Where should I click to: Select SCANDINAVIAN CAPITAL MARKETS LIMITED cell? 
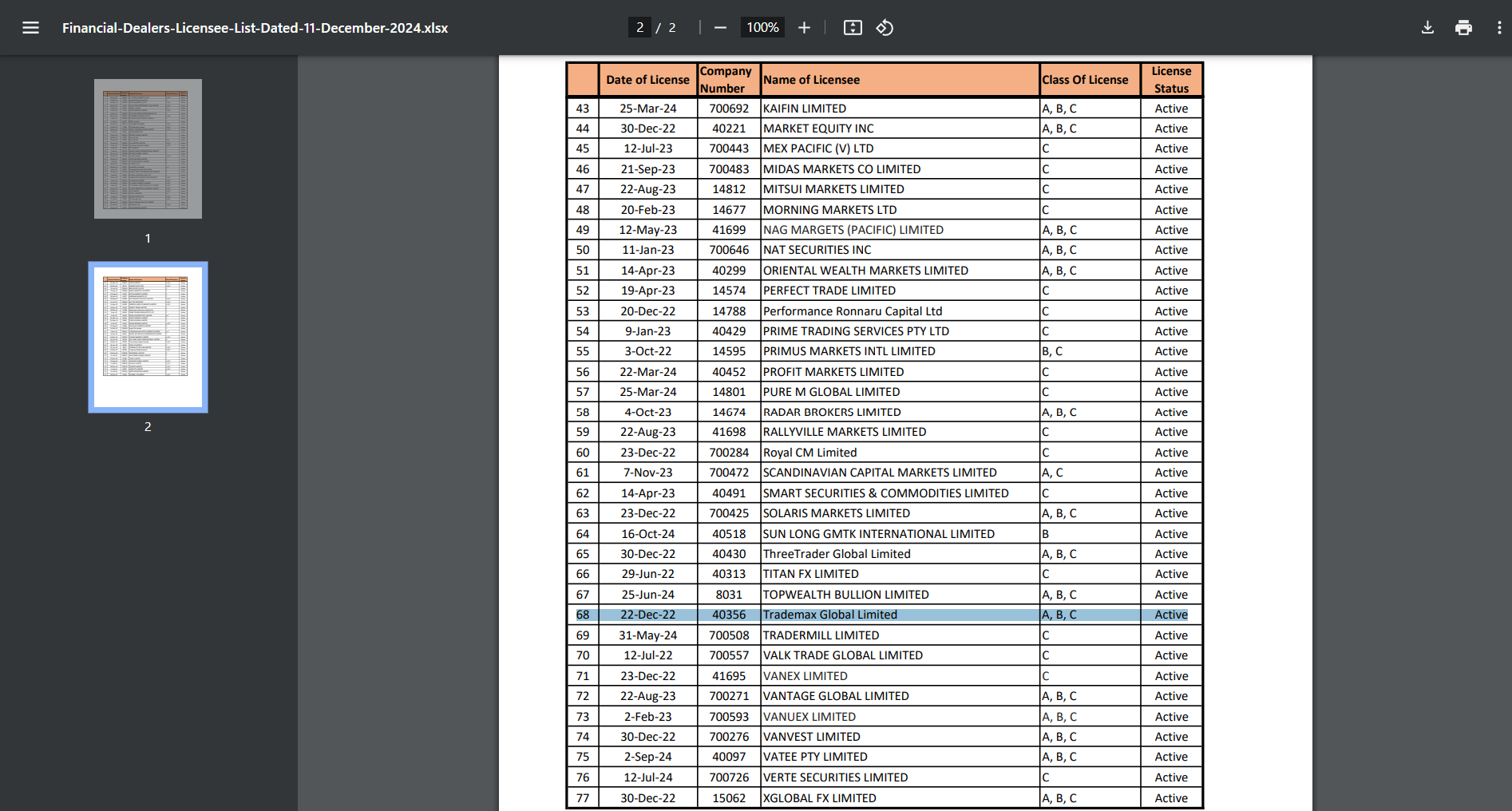[x=900, y=473]
